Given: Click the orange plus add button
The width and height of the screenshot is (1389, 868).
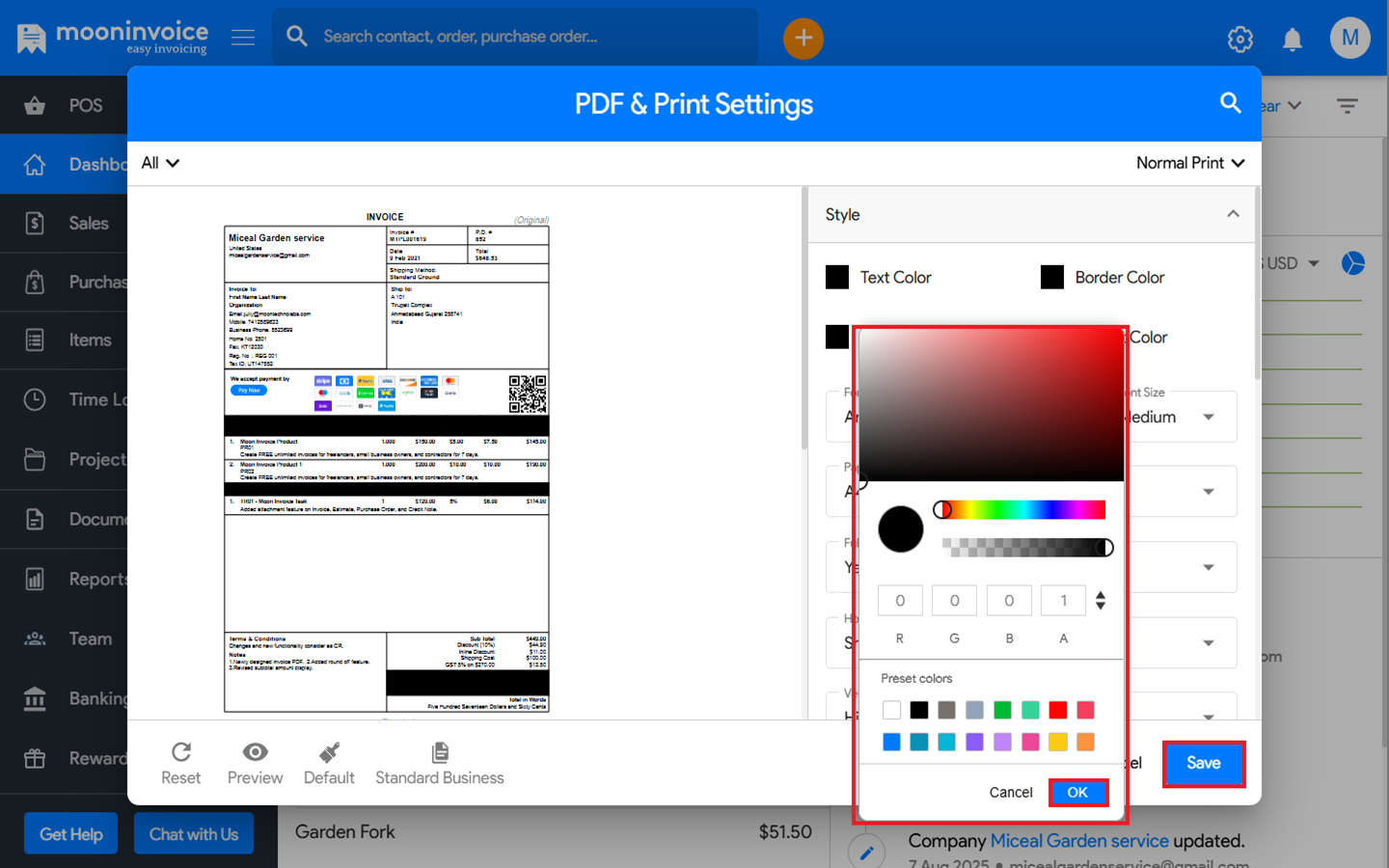Looking at the screenshot, I should tap(803, 39).
